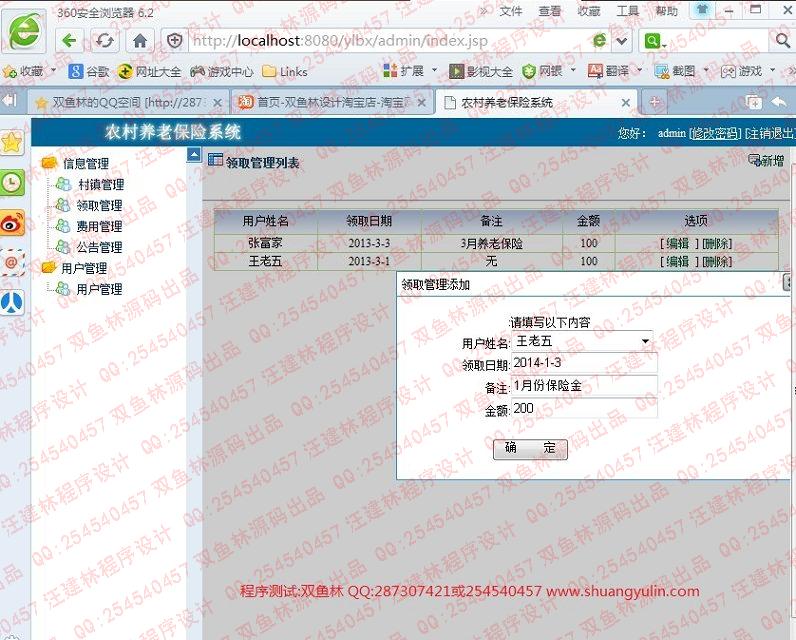The image size is (796, 640).
Task: Collapse the sidebar with the top-left arrow
Action: coord(9,101)
